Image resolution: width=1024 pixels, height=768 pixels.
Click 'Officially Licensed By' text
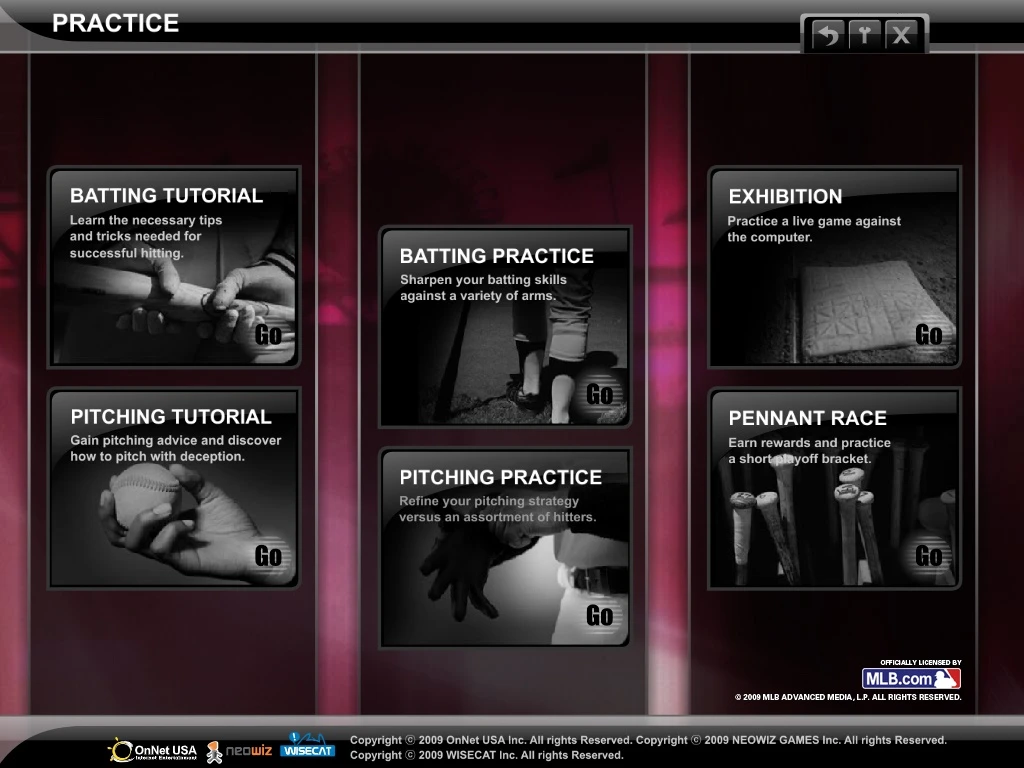click(x=921, y=662)
